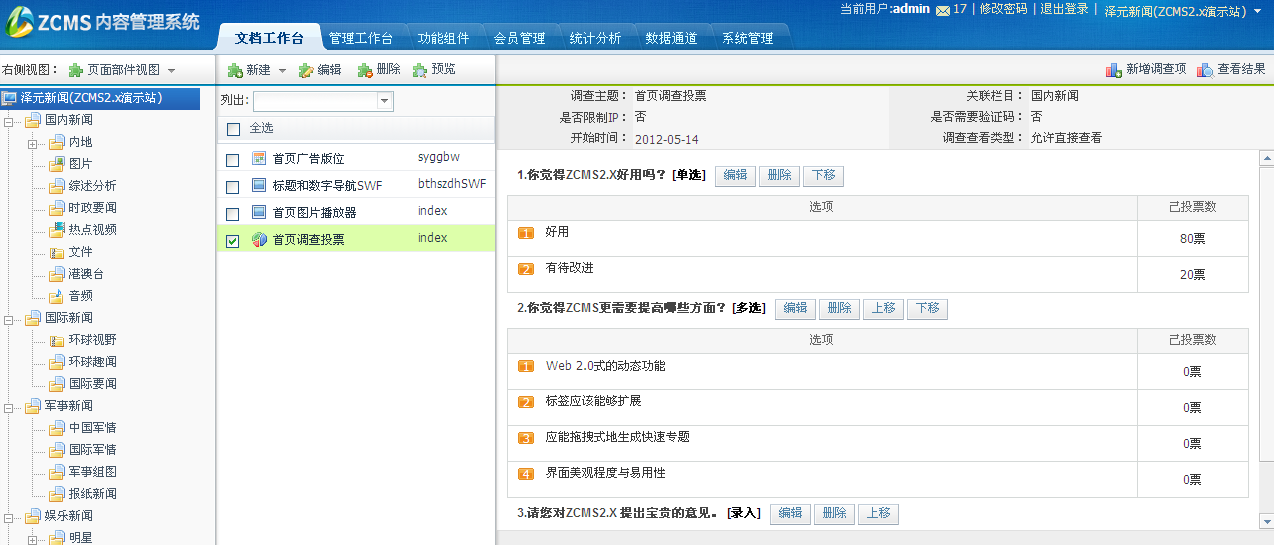Open the 列出 combo box dropdown

pos(384,101)
